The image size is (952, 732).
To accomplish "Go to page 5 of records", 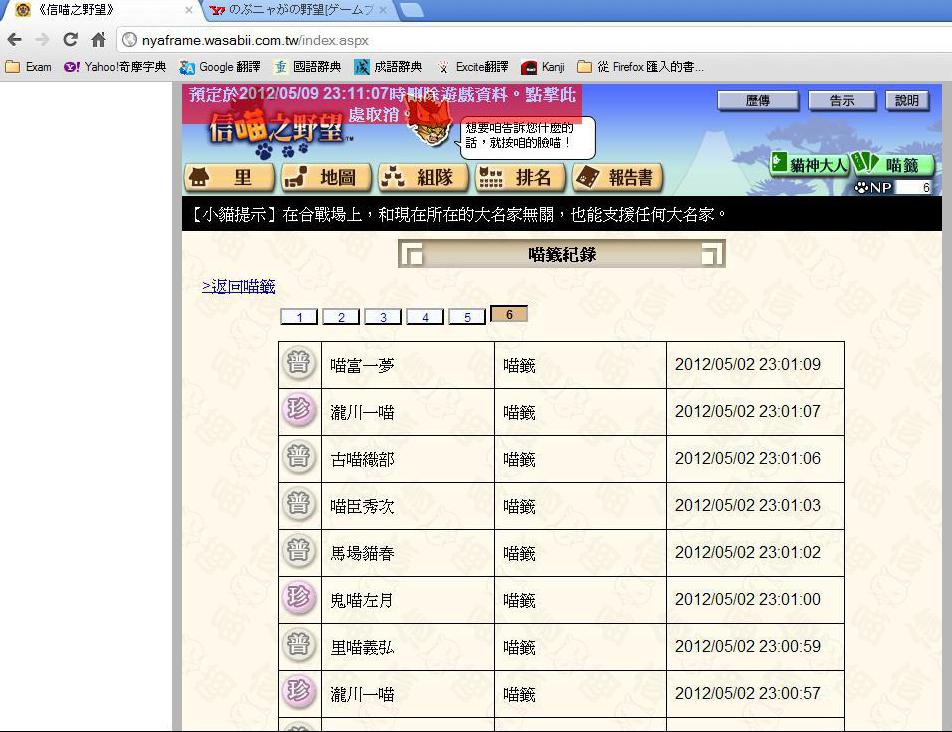I will pos(467,317).
